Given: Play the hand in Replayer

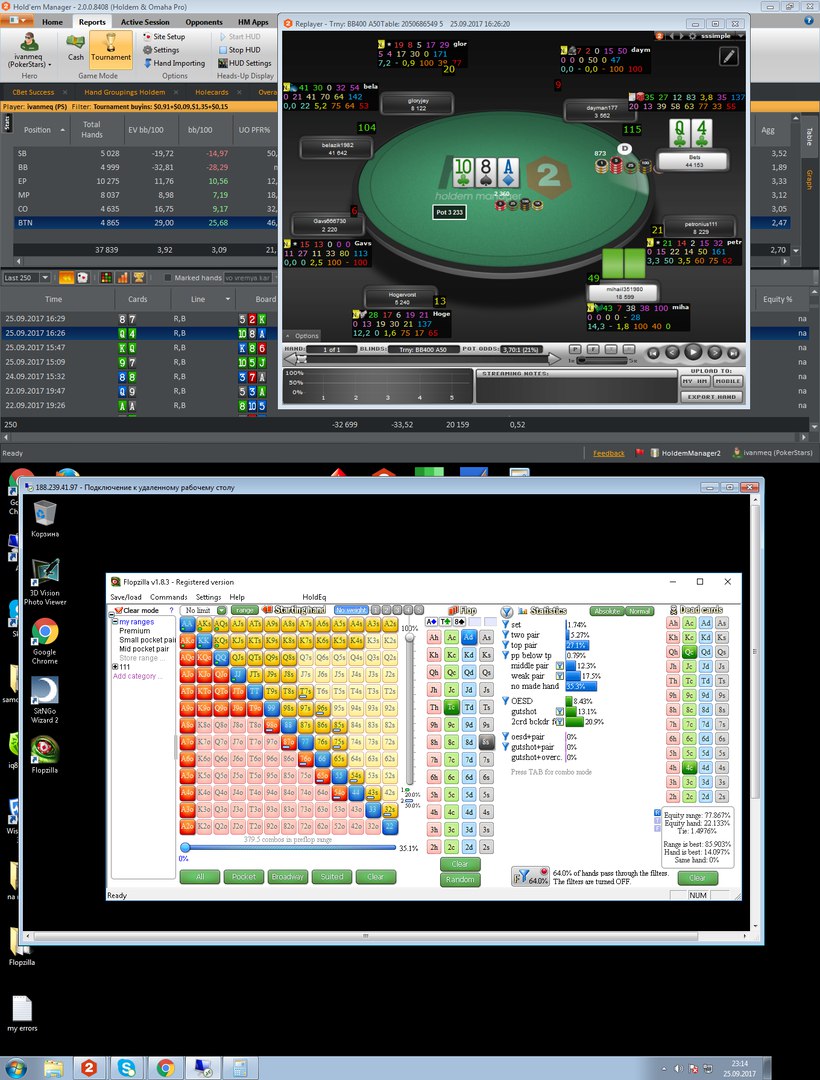Looking at the screenshot, I should [x=693, y=352].
